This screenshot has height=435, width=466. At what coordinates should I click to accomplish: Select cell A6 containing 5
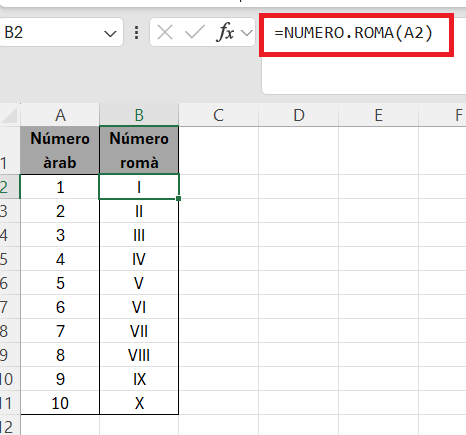60,283
